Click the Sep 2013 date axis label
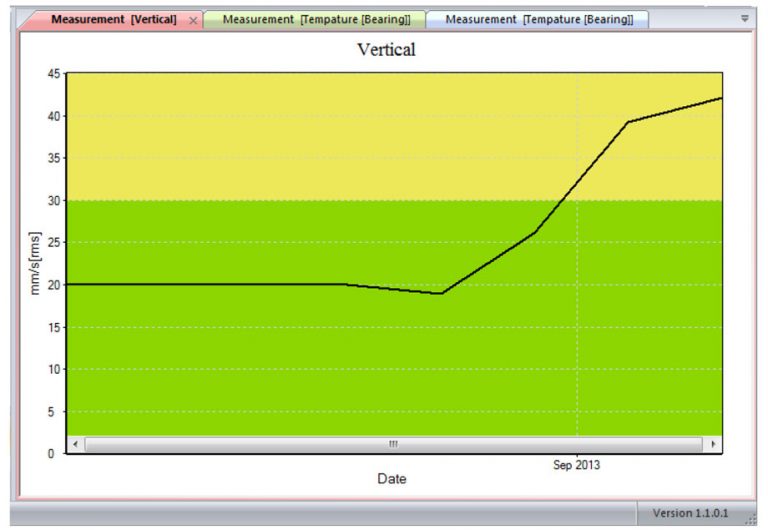 (578, 465)
